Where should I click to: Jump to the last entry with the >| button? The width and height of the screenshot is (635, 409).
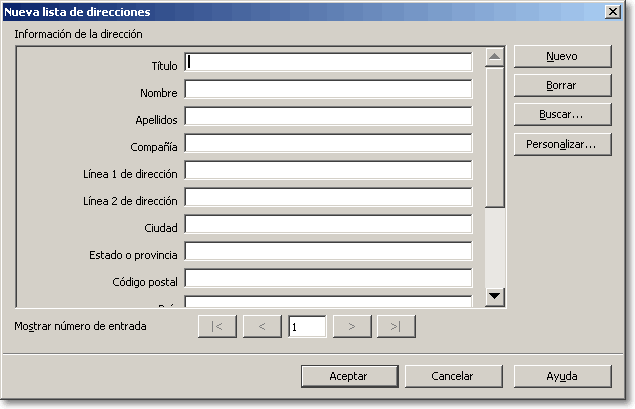click(x=396, y=326)
